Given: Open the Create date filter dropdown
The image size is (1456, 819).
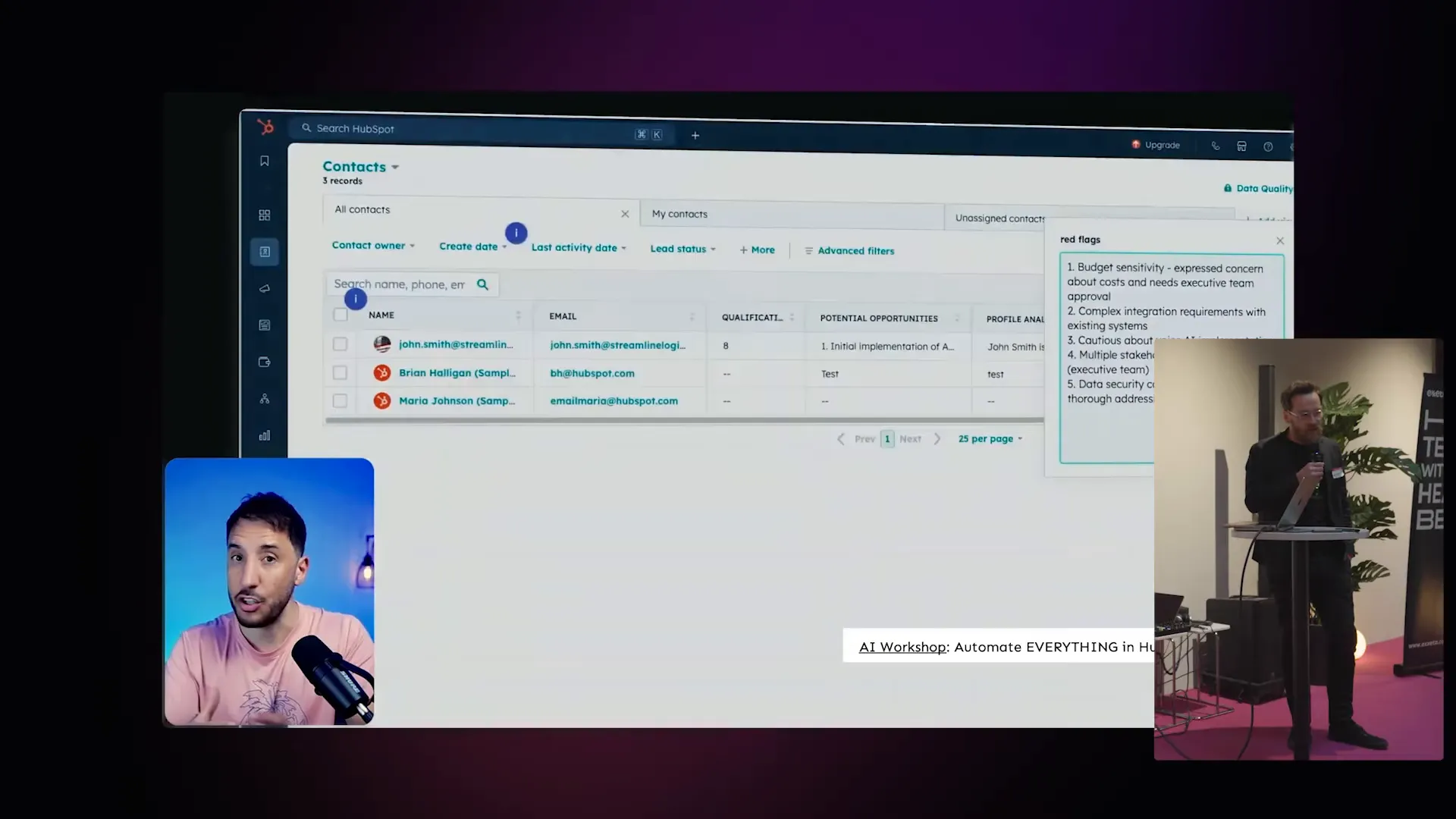Looking at the screenshot, I should 470,246.
